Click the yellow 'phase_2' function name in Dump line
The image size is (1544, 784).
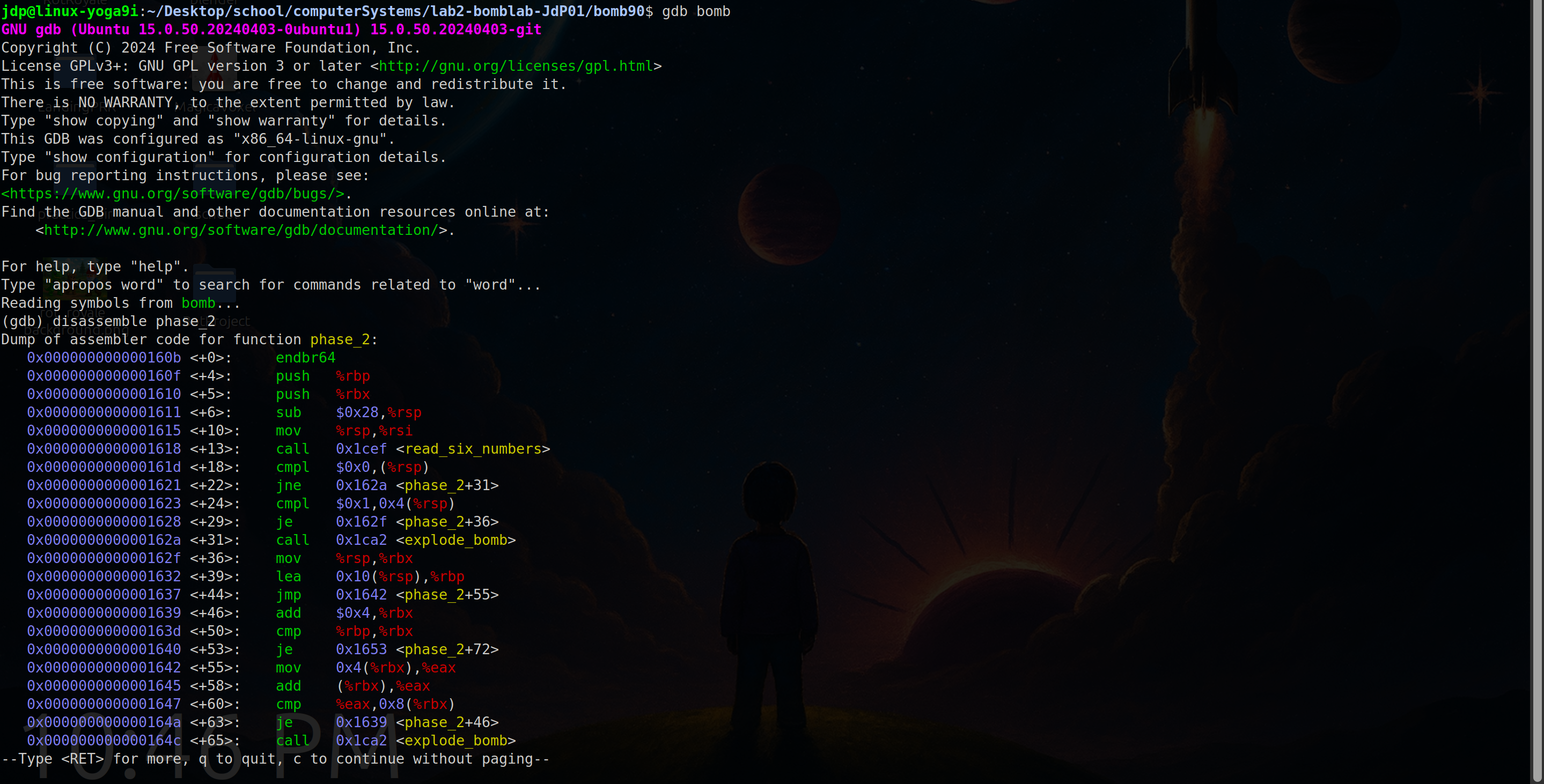point(340,339)
